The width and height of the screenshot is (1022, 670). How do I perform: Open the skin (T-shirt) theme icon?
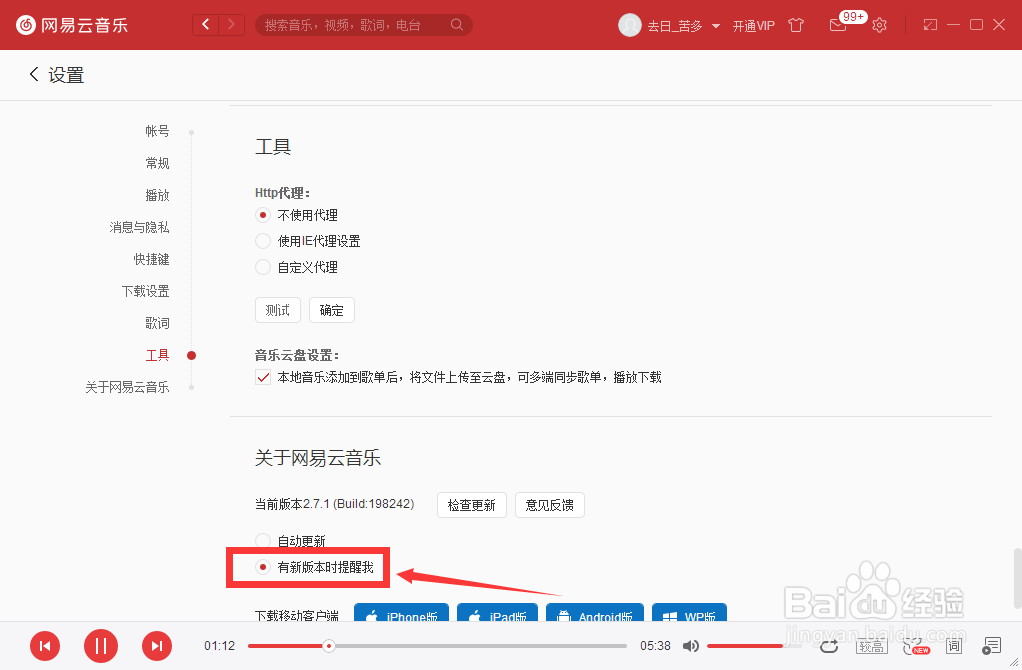[x=796, y=25]
